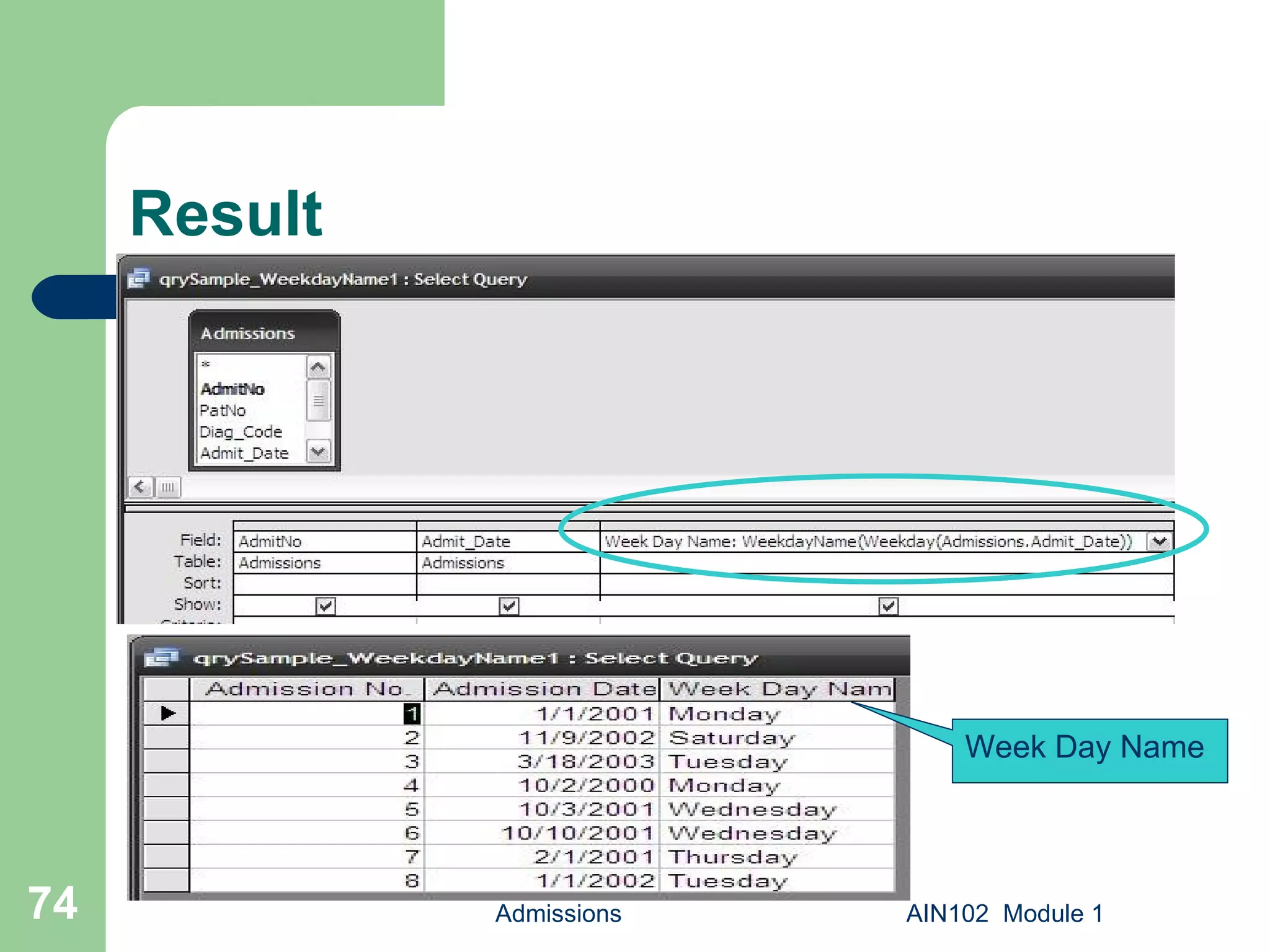This screenshot has width=1270, height=952.
Task: Click Sort cell under Admit_Date column
Action: pyautogui.click(x=508, y=584)
